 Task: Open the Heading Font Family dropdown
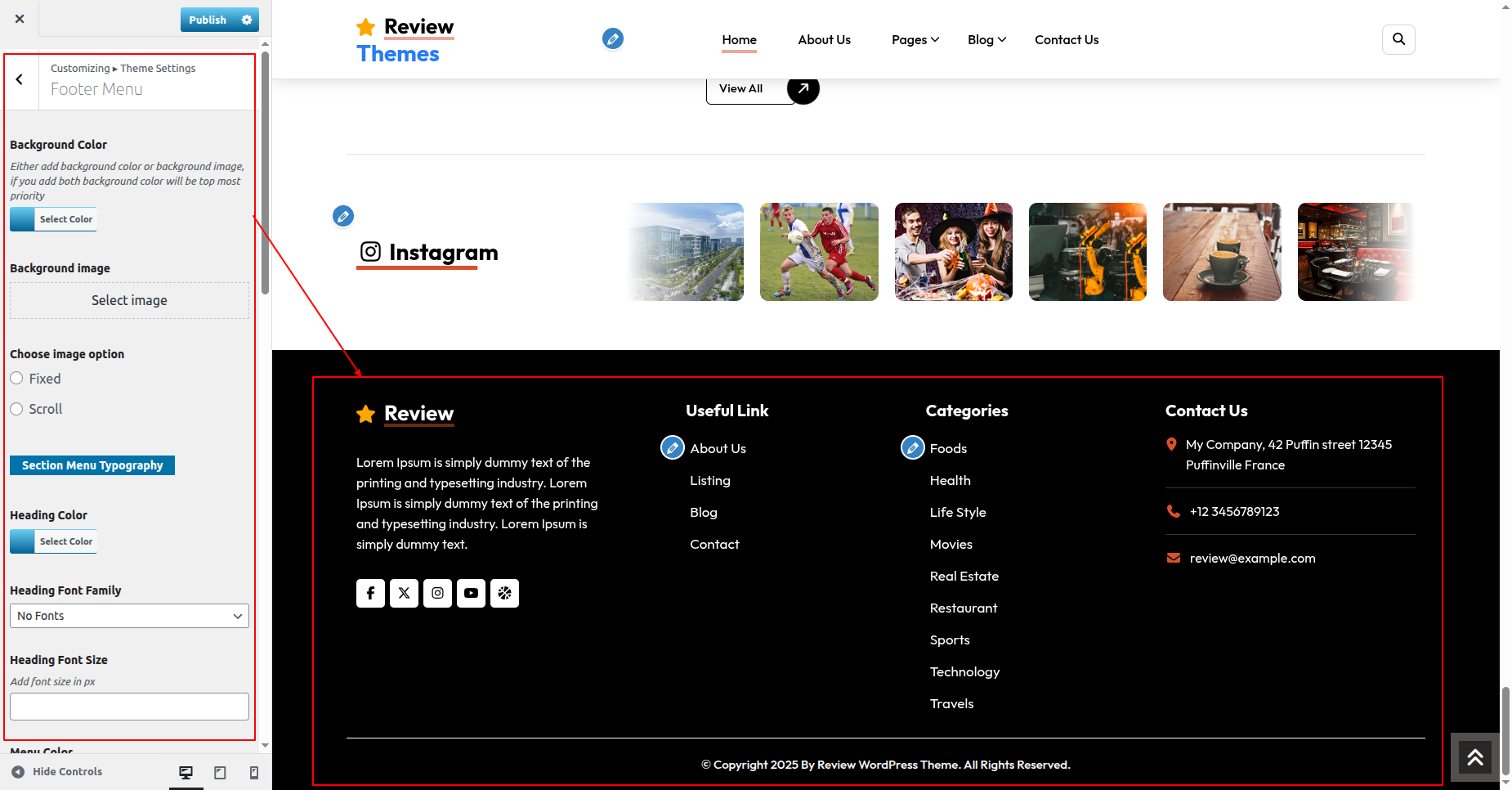click(x=129, y=616)
